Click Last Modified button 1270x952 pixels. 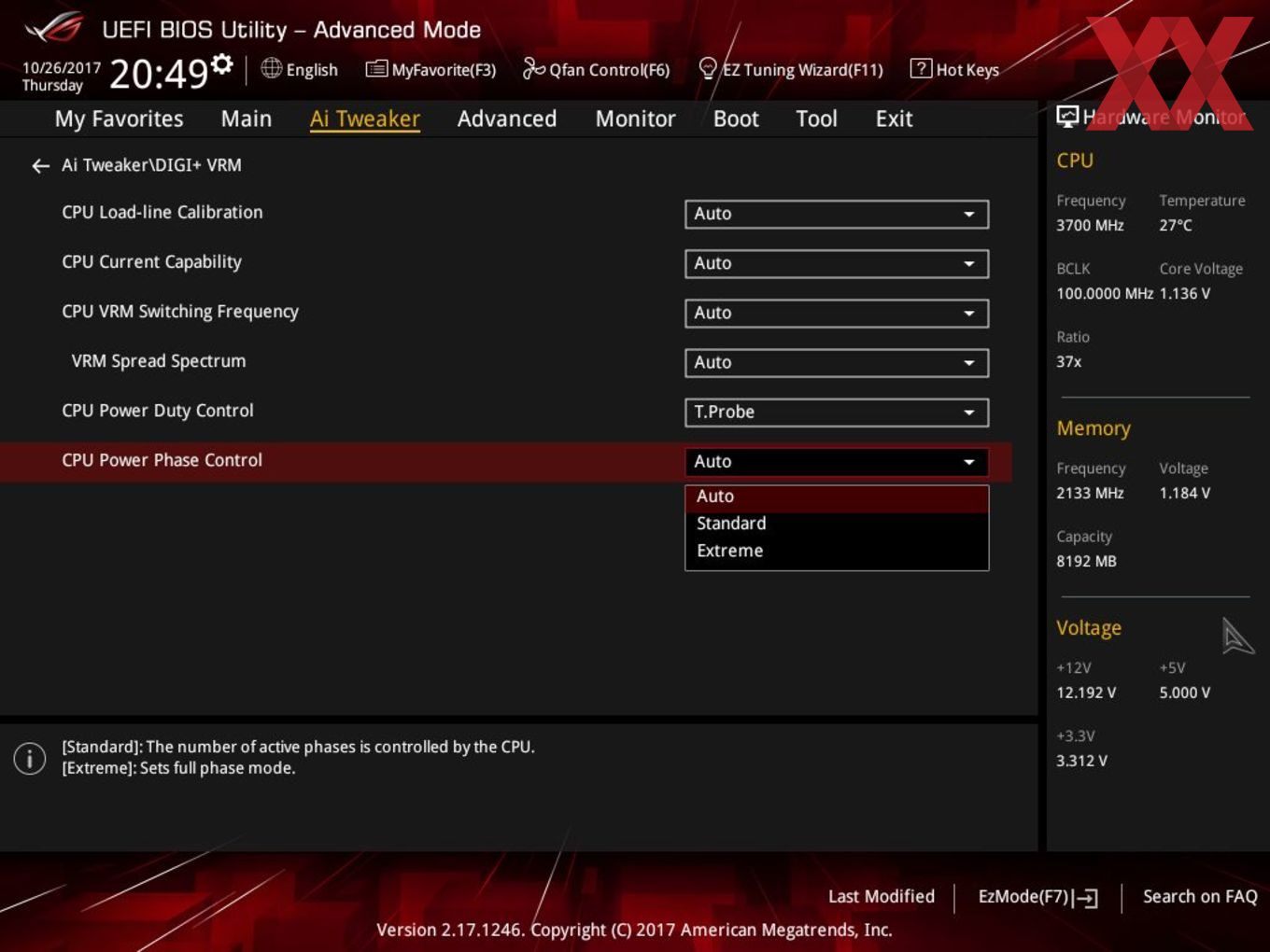click(882, 896)
